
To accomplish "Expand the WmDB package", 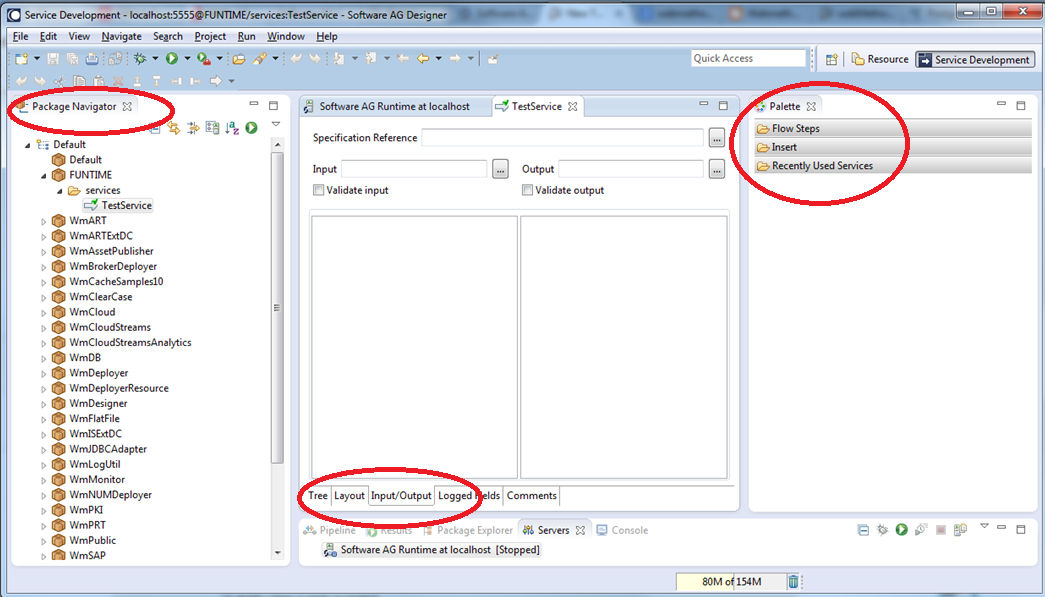I will pyautogui.click(x=44, y=358).
